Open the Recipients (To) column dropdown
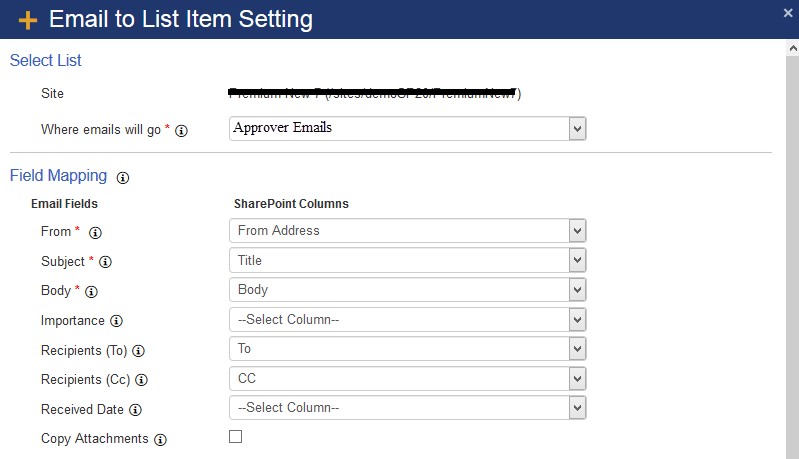 (407, 349)
